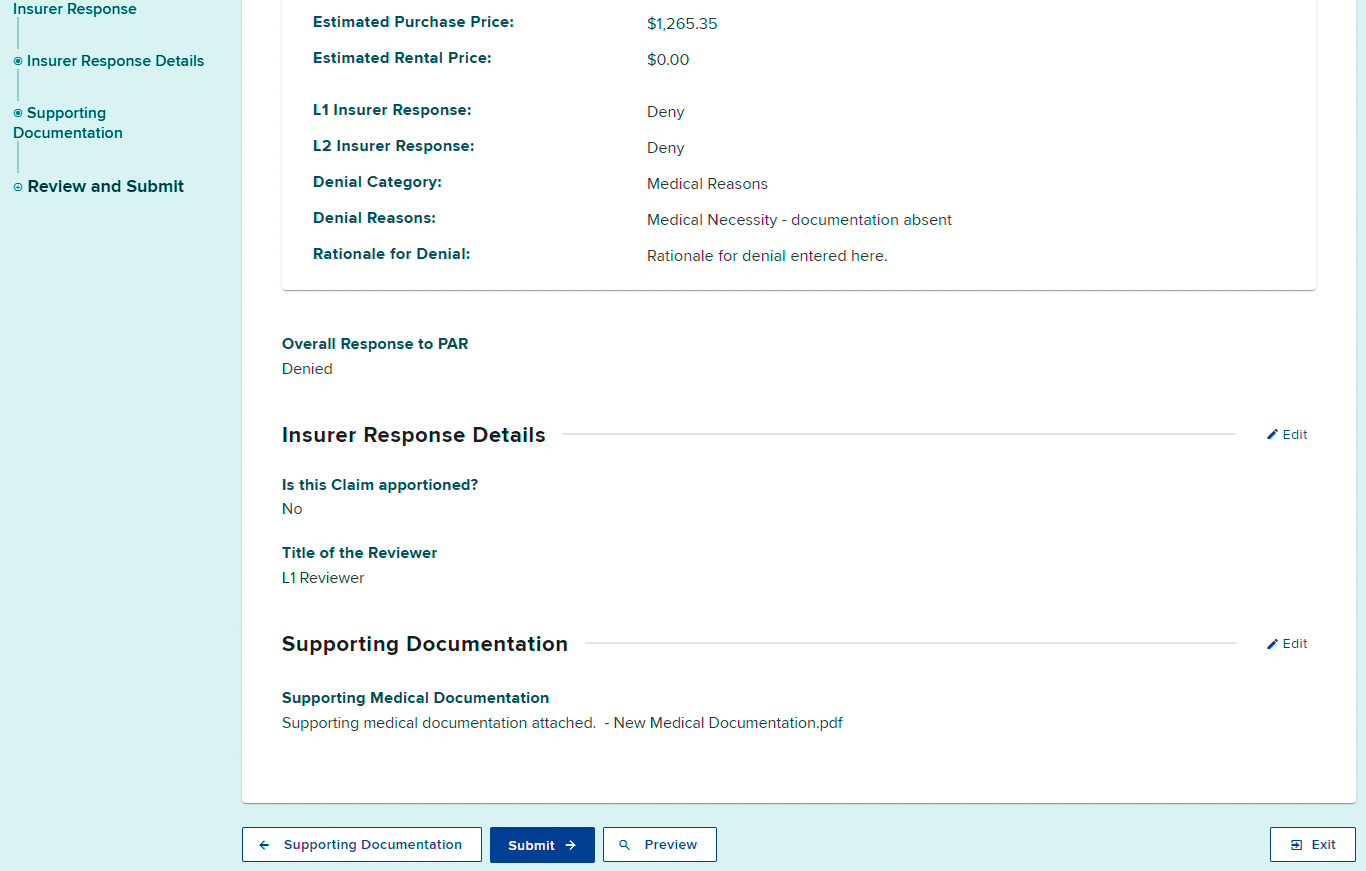Viewport: 1366px width, 871px height.
Task: Click the $1,265.35 estimated purchase price
Action: [x=682, y=24]
